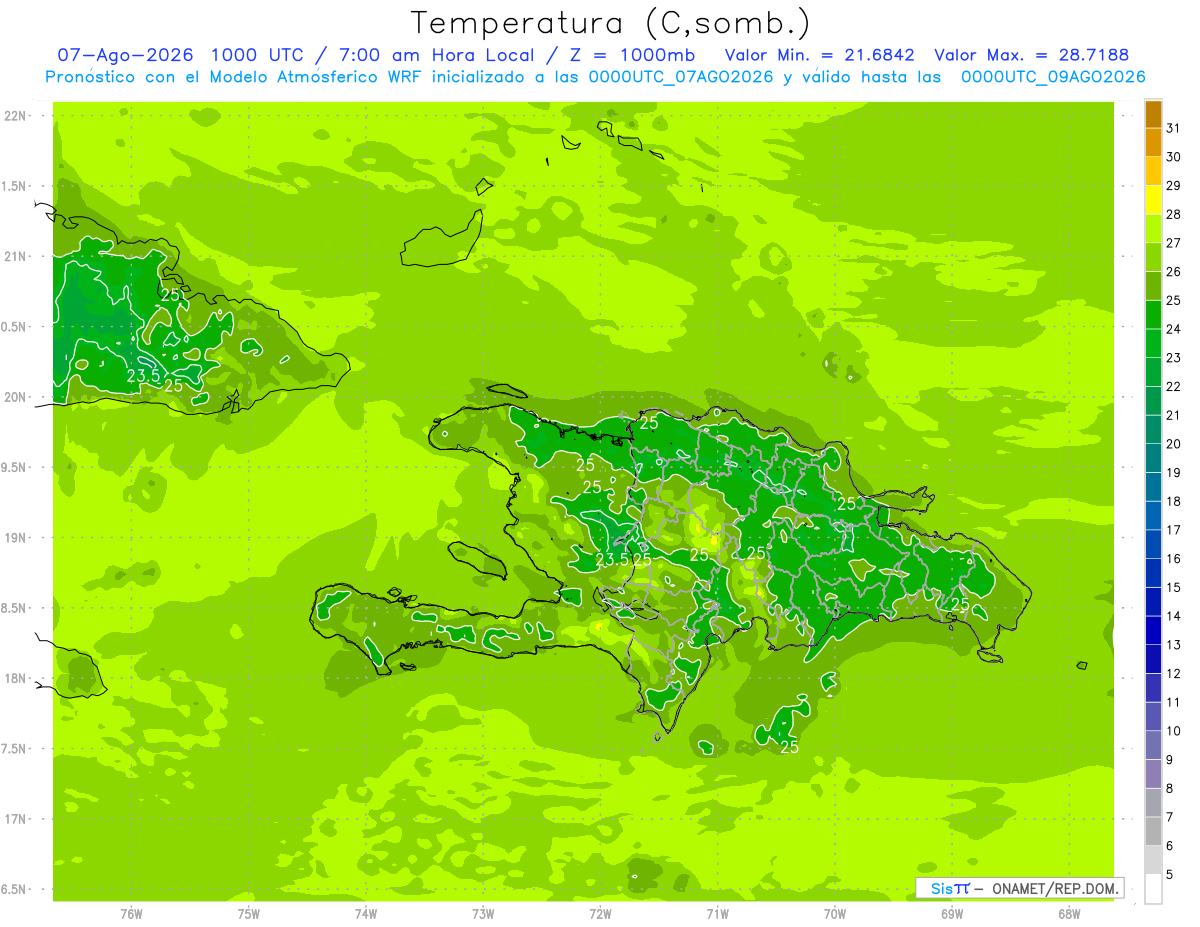Click the "5" value on the color scale
Viewport: 1200px width, 927px height.
(1171, 875)
